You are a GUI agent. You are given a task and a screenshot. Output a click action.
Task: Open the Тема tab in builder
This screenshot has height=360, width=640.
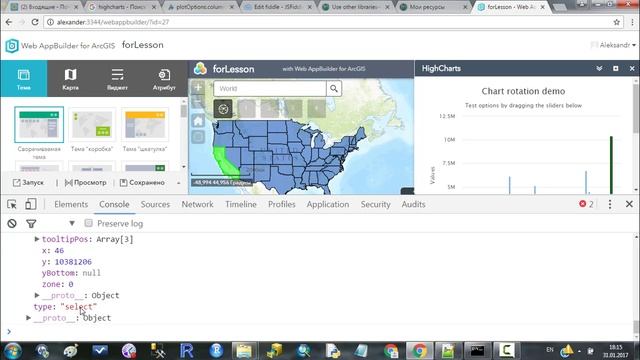(x=24, y=78)
